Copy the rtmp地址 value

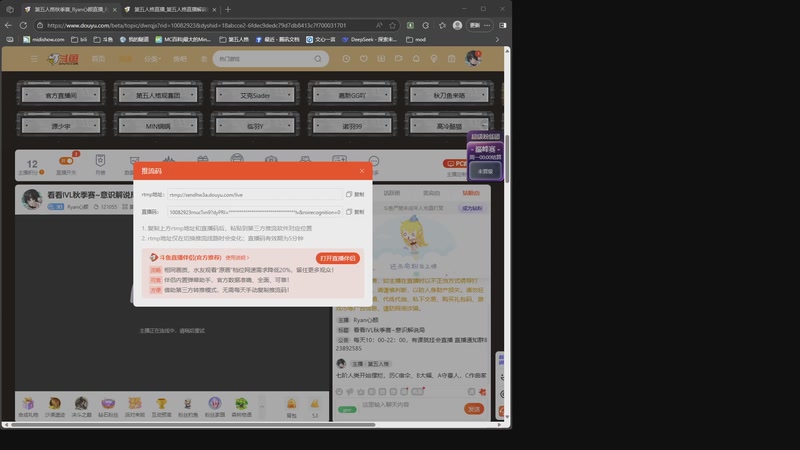coord(355,194)
